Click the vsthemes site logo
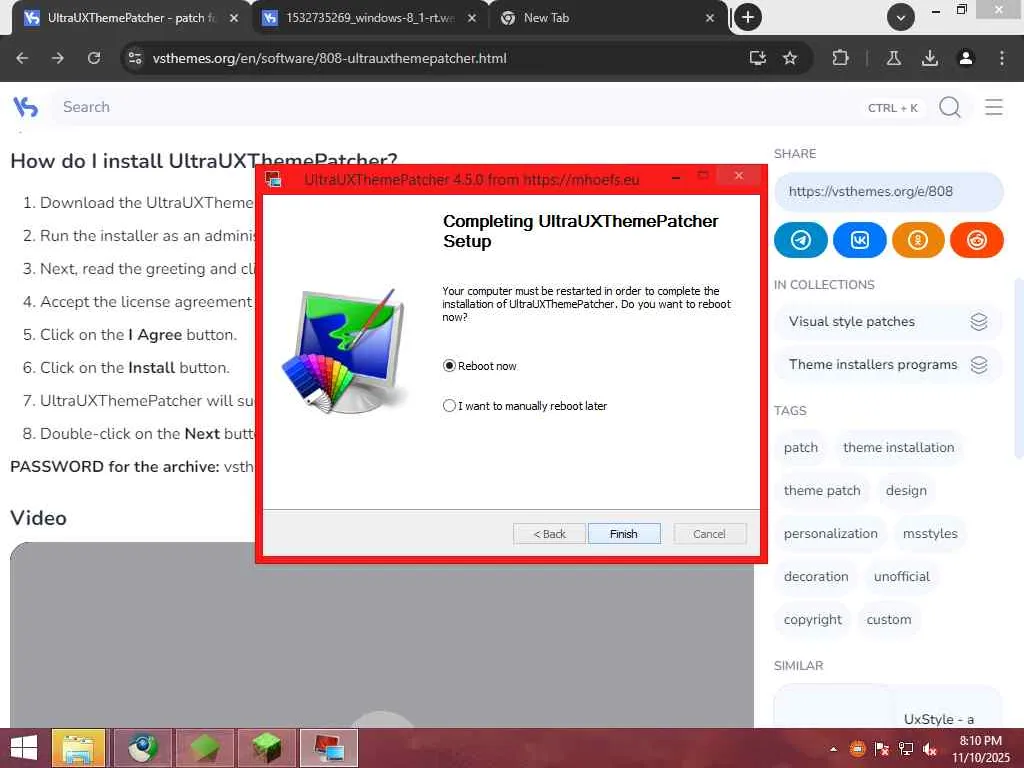The height and width of the screenshot is (768, 1024). [x=26, y=106]
